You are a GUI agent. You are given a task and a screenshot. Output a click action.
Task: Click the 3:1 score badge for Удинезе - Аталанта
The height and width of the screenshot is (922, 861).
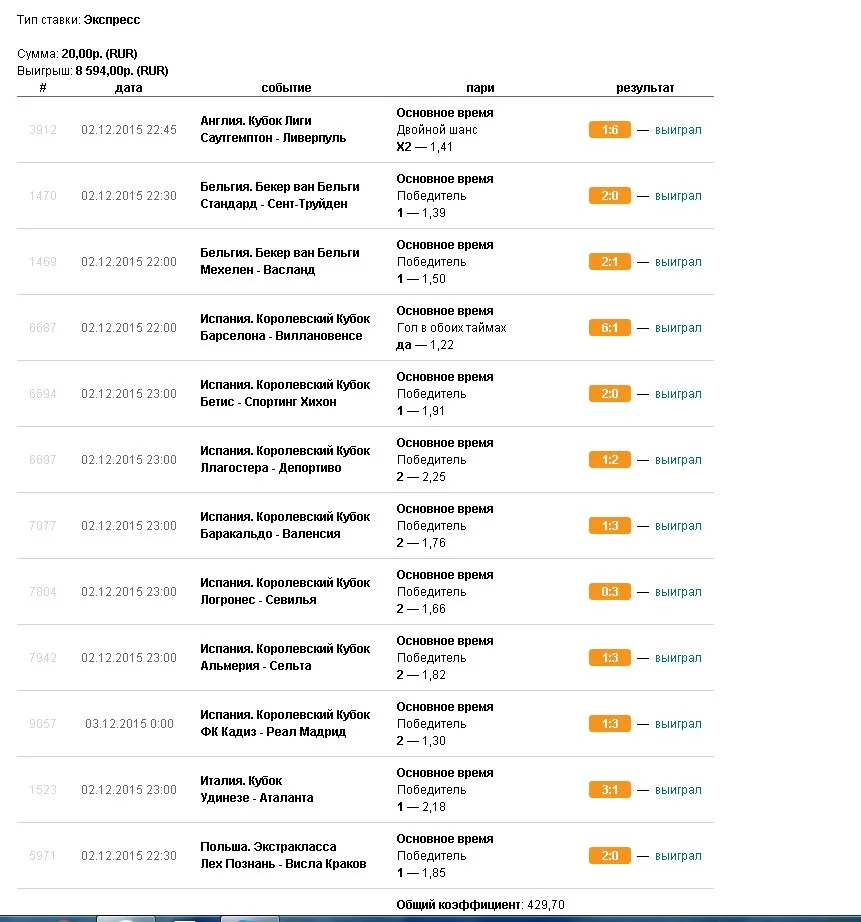610,790
